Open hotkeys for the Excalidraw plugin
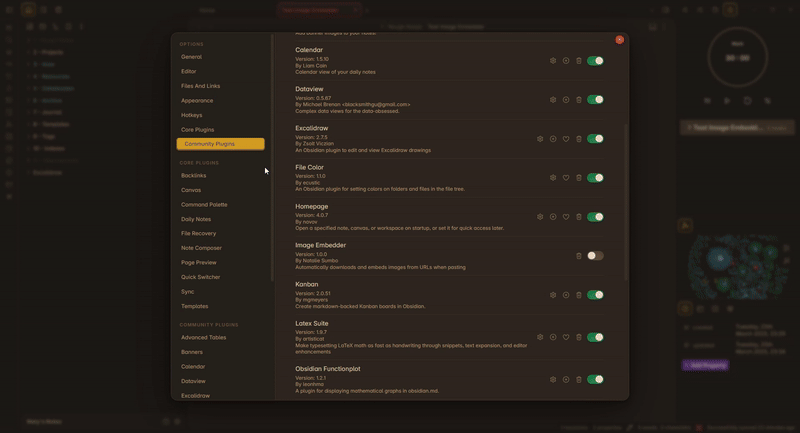 [x=553, y=139]
